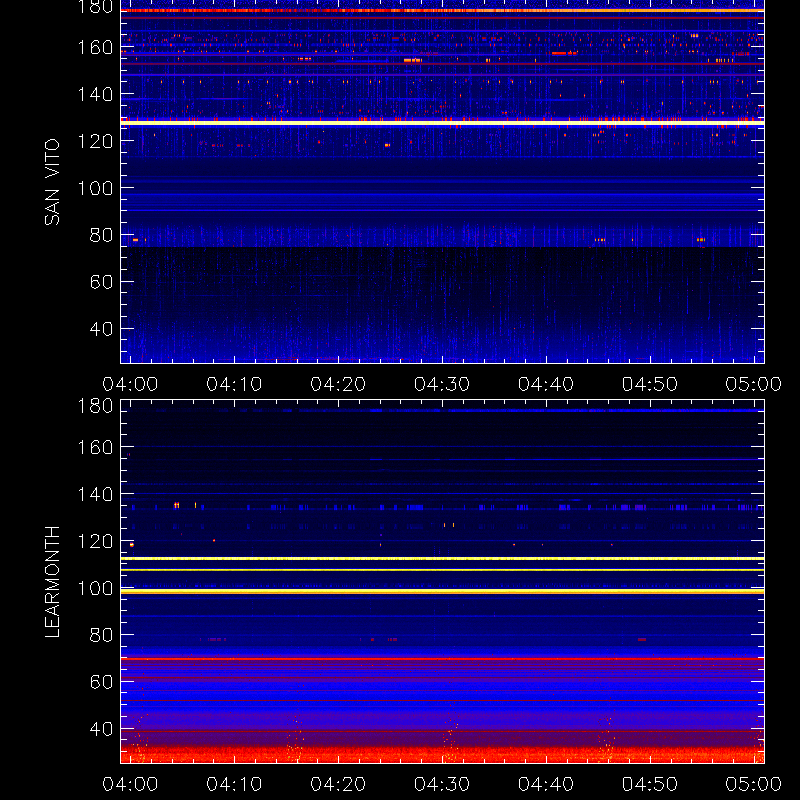Select the 140 frequency label on San Vito plot
The image size is (800, 800).
(95, 94)
